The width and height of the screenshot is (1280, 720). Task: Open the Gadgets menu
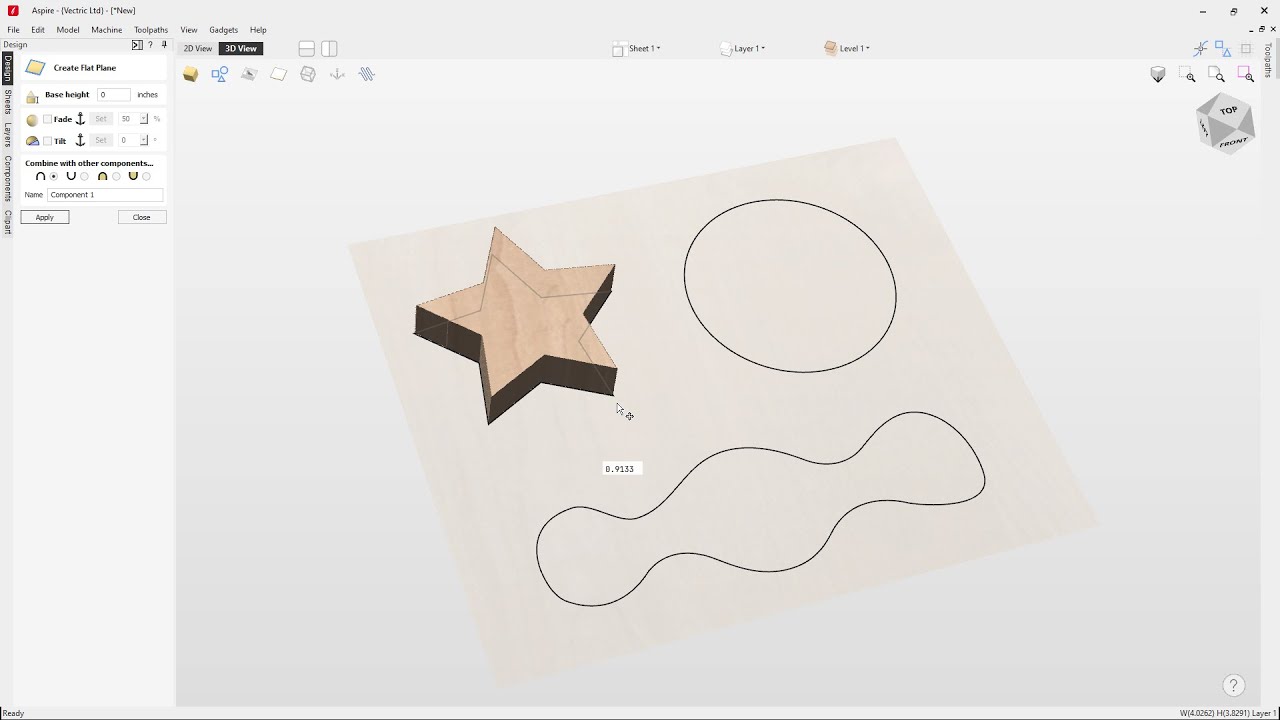click(x=223, y=30)
